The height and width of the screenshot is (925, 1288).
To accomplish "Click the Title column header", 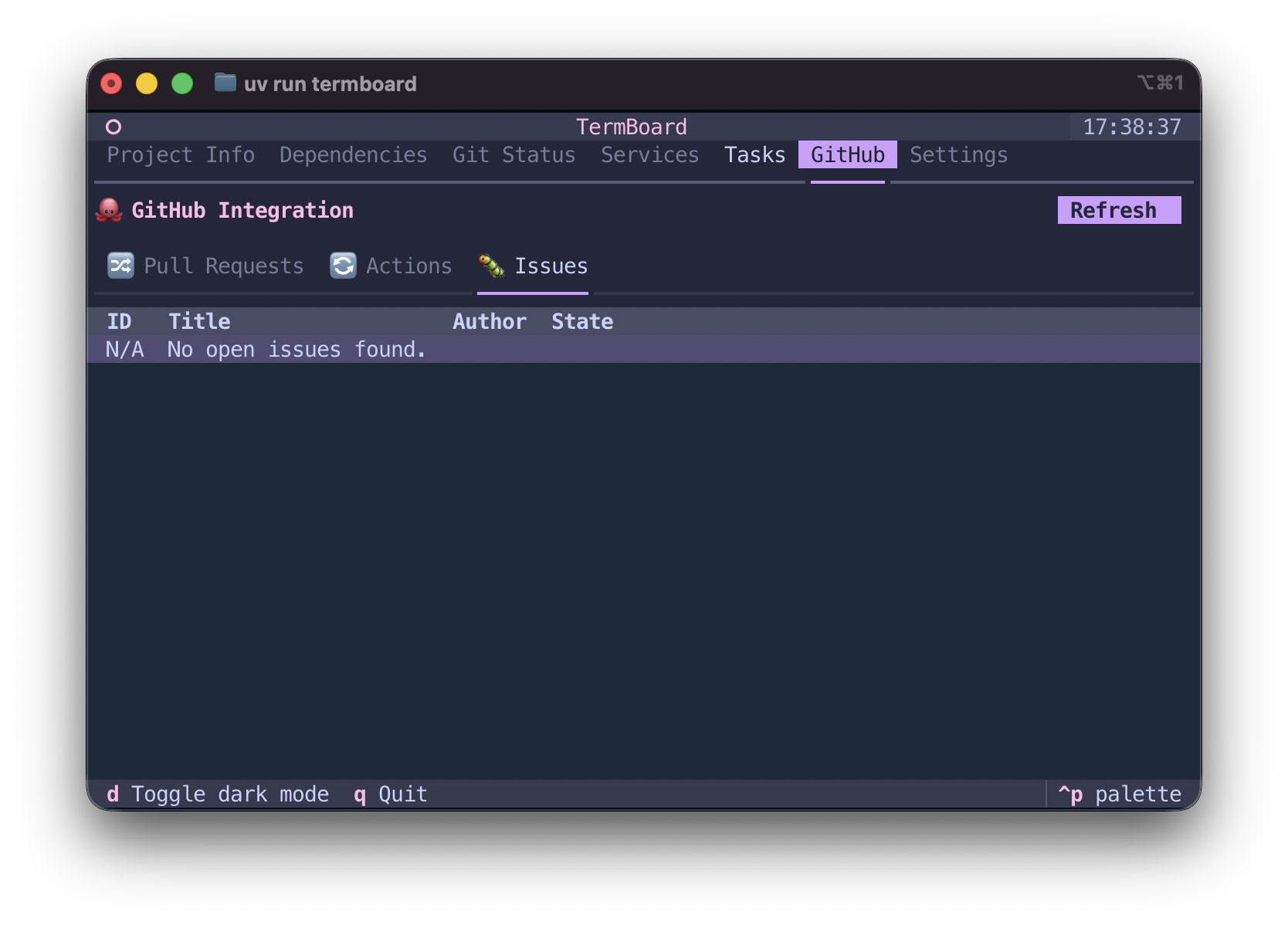I will [199, 321].
